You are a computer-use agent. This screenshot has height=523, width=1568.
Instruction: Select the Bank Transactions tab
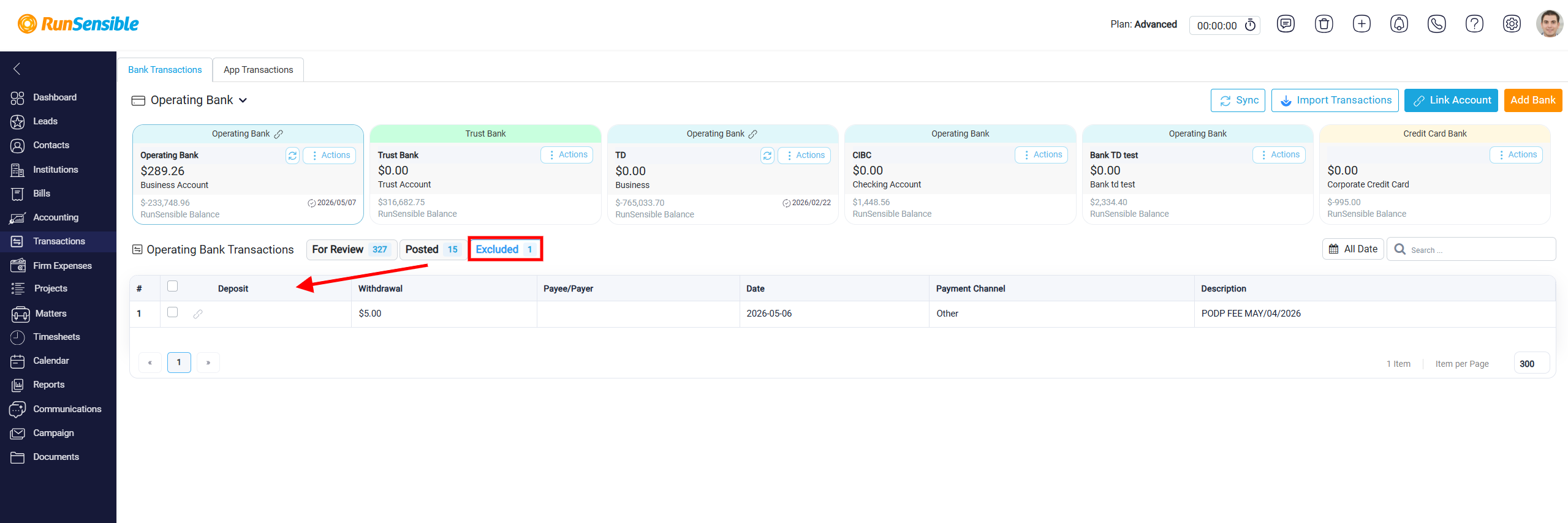pyautogui.click(x=165, y=70)
